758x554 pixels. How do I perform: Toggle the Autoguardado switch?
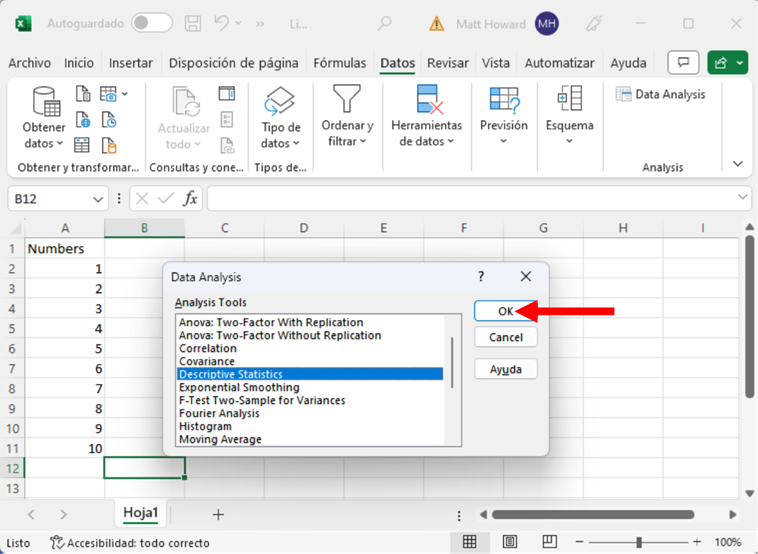click(x=151, y=23)
